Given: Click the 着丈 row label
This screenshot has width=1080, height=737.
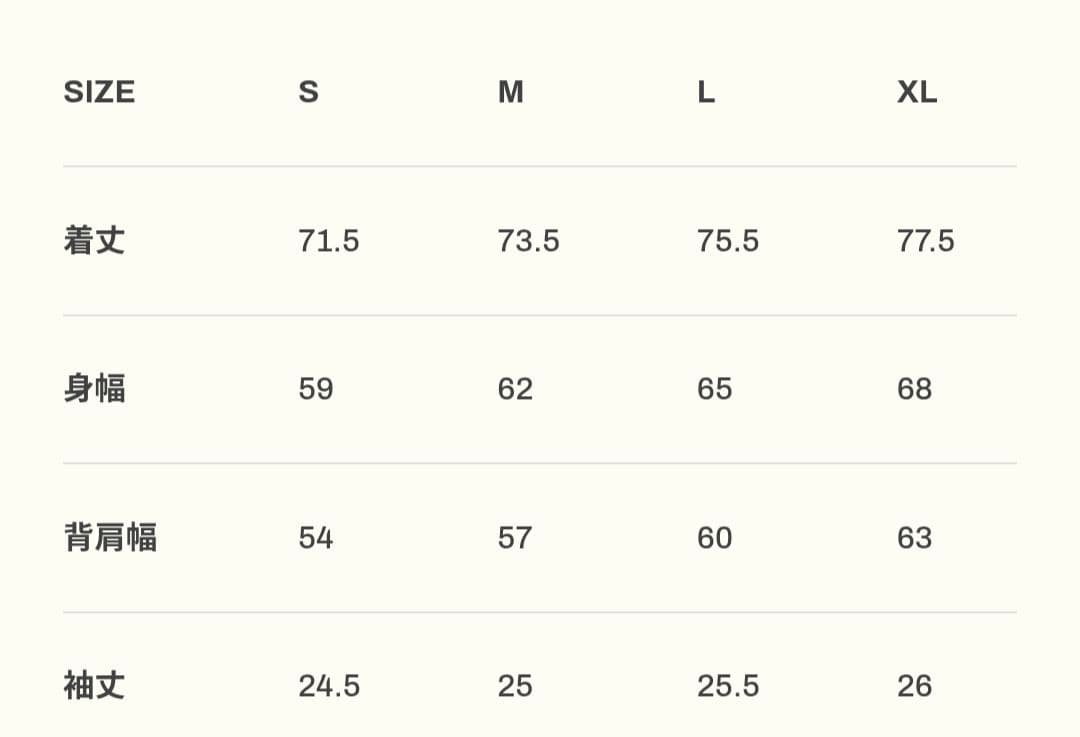Looking at the screenshot, I should [94, 241].
